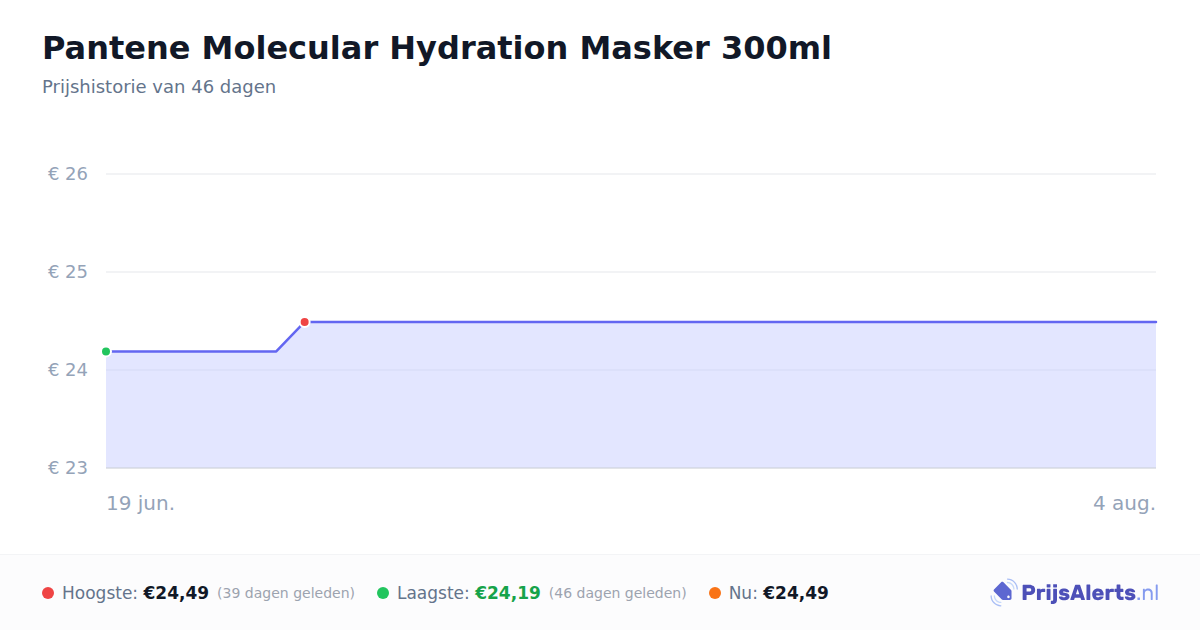
Task: Select the € 24 axis label
Action: point(68,370)
